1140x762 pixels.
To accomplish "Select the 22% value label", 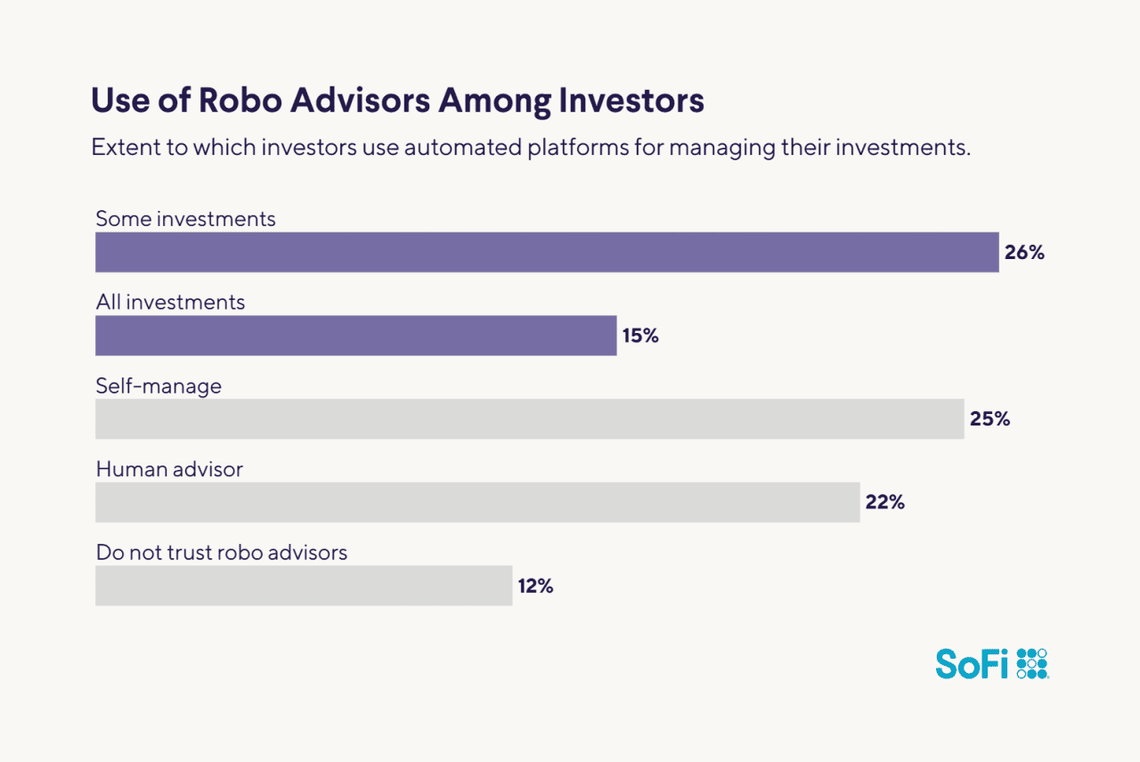I will click(x=885, y=502).
